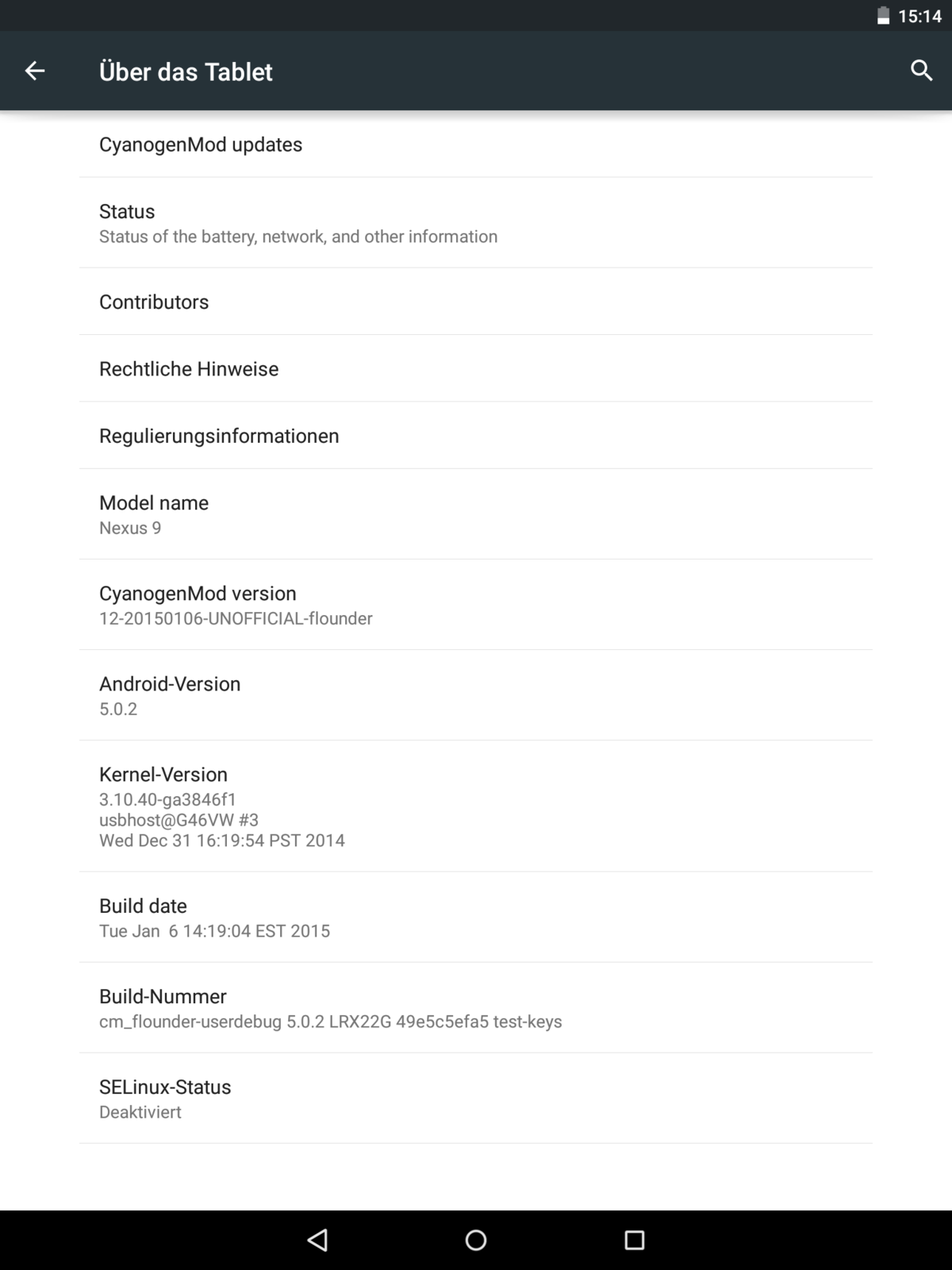The image size is (952, 1270).
Task: Tap the battery icon in status bar
Action: pyautogui.click(x=883, y=16)
